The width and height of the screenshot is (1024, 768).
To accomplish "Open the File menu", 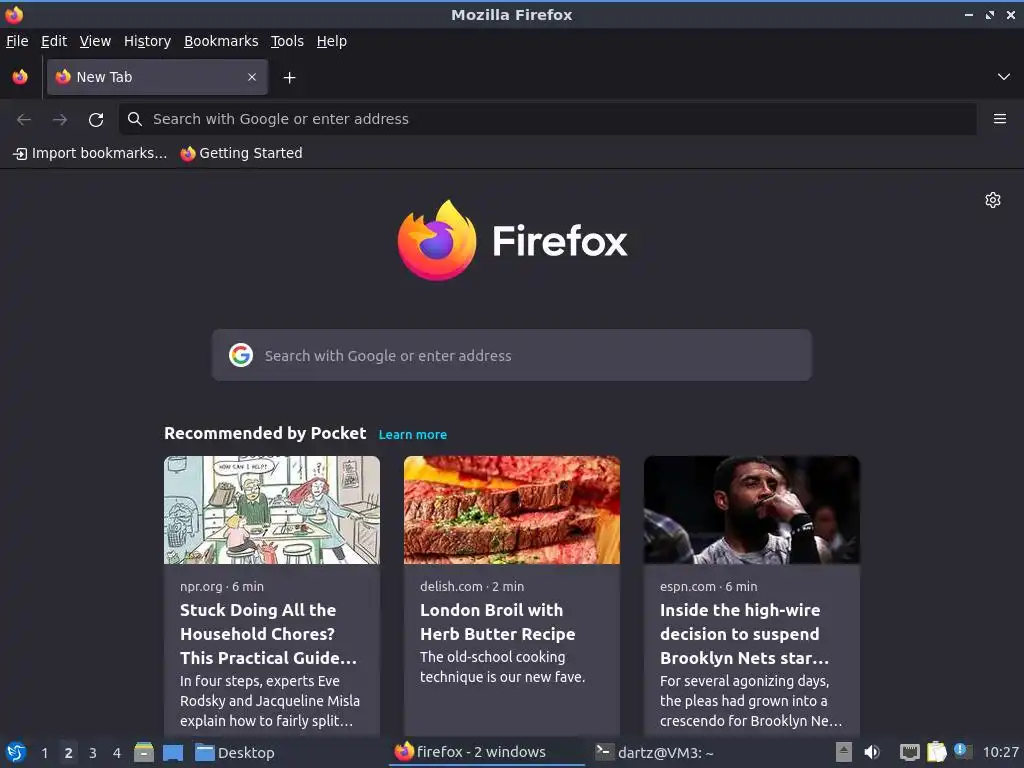I will coord(17,41).
